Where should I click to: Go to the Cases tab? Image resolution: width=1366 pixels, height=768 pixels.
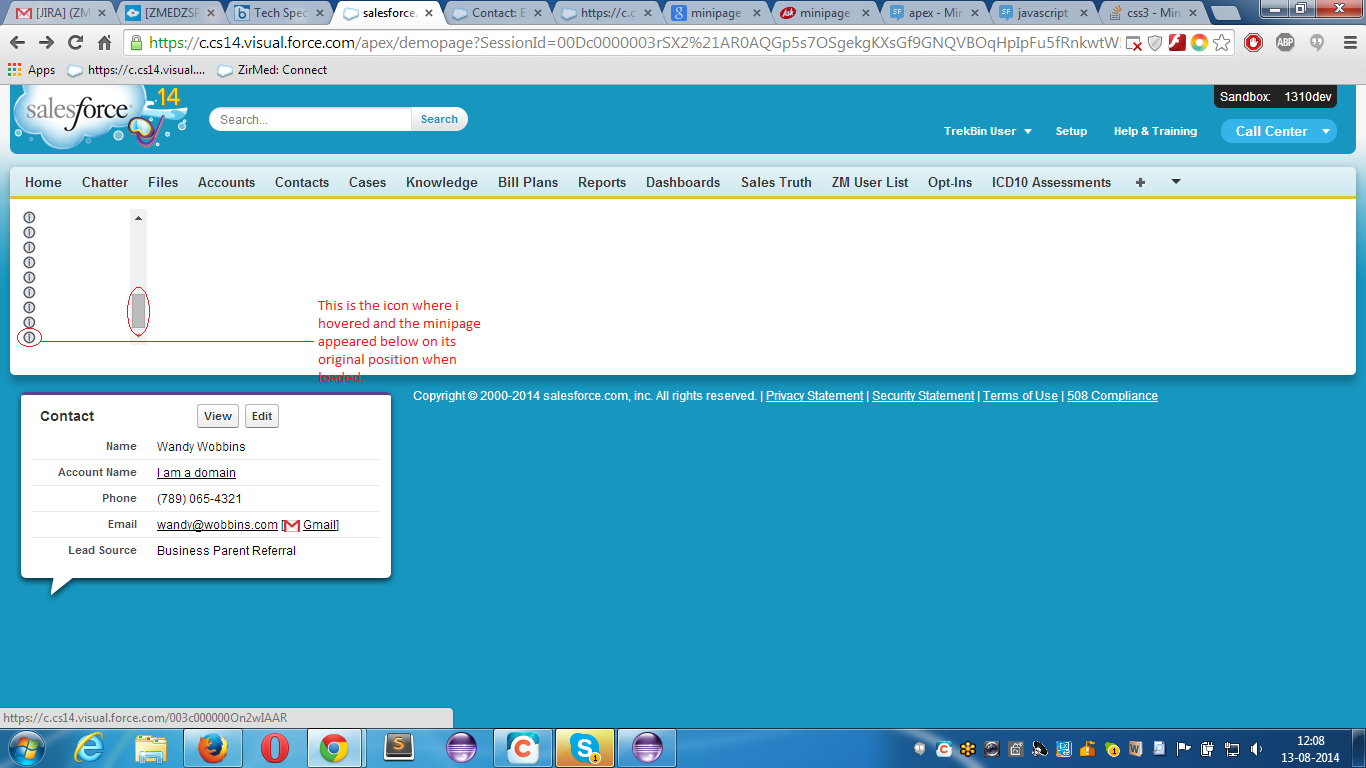tap(367, 182)
